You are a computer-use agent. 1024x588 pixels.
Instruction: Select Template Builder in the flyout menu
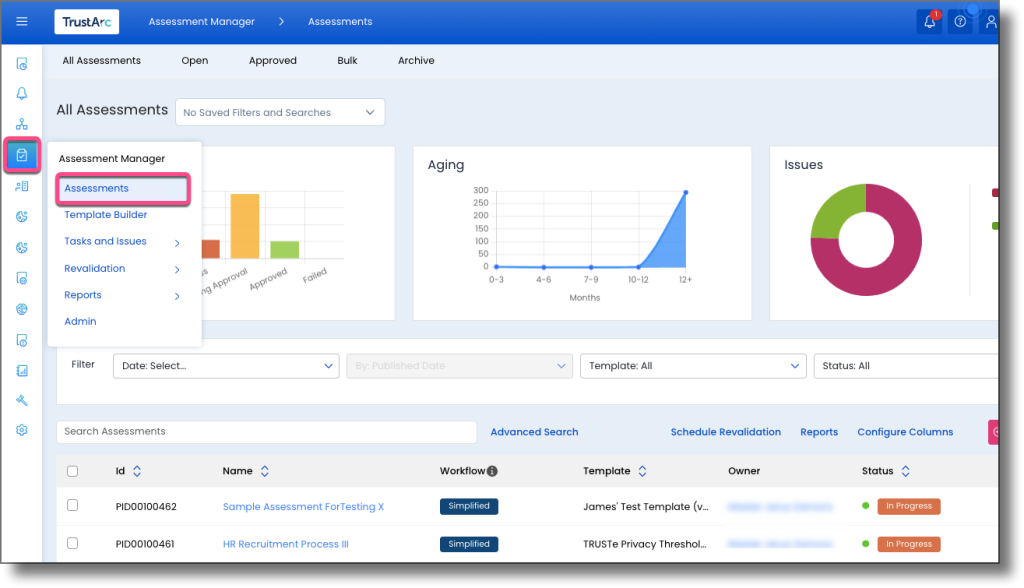click(x=106, y=215)
